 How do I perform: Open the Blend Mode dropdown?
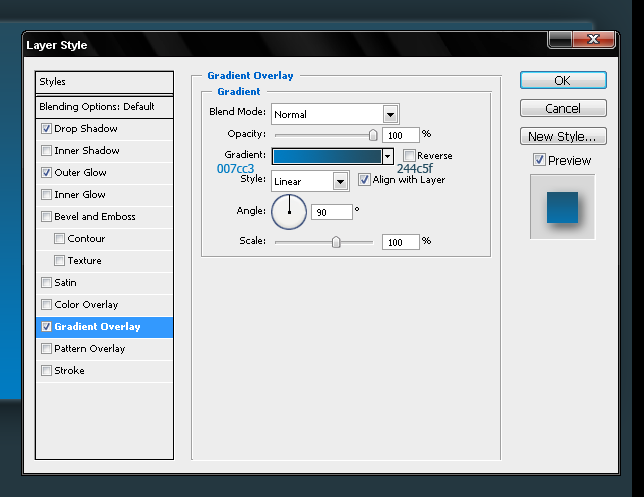coord(390,114)
